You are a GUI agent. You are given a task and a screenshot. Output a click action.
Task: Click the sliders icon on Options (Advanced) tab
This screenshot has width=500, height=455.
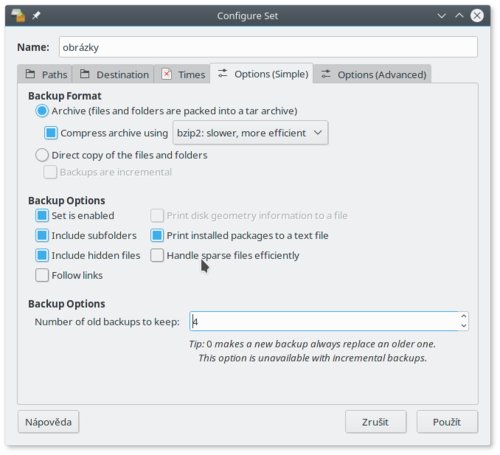326,74
